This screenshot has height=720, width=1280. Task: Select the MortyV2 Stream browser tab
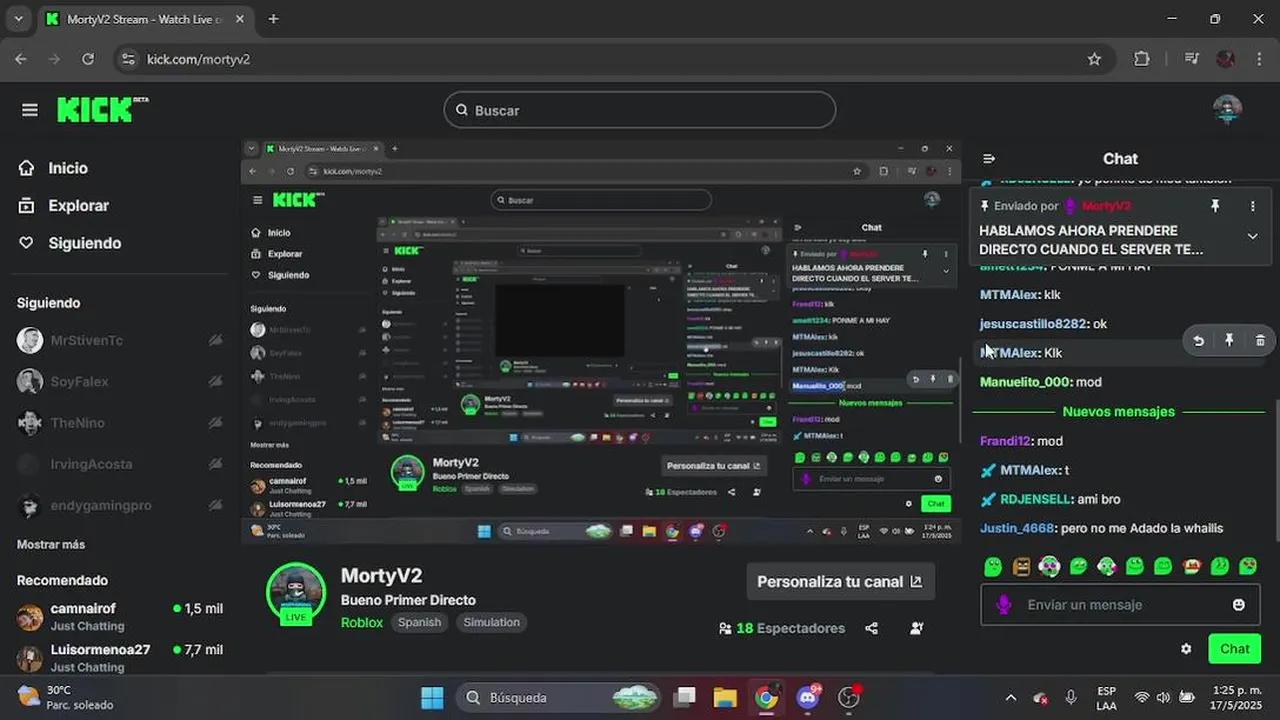coord(144,19)
